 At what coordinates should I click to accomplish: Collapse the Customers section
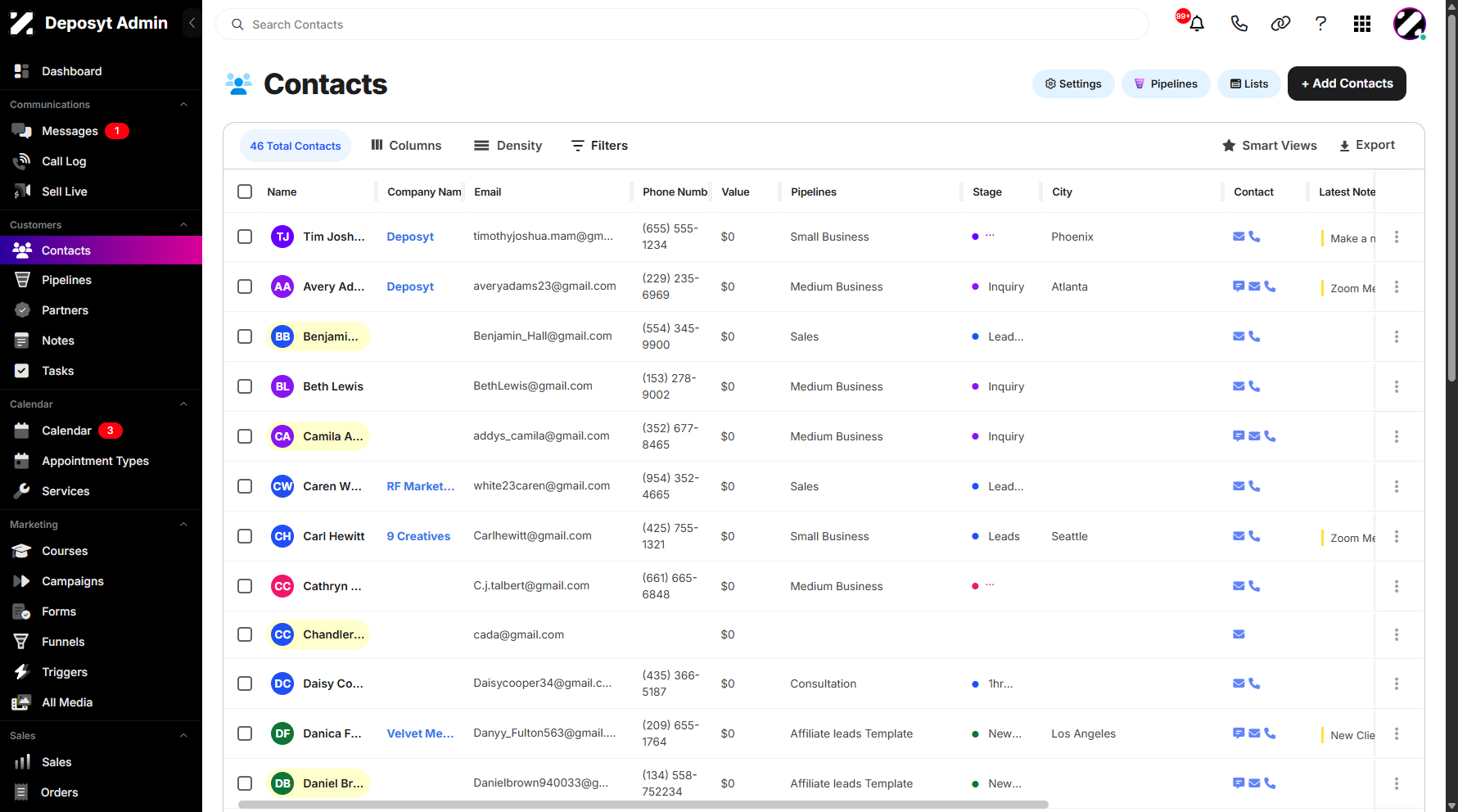(x=183, y=225)
